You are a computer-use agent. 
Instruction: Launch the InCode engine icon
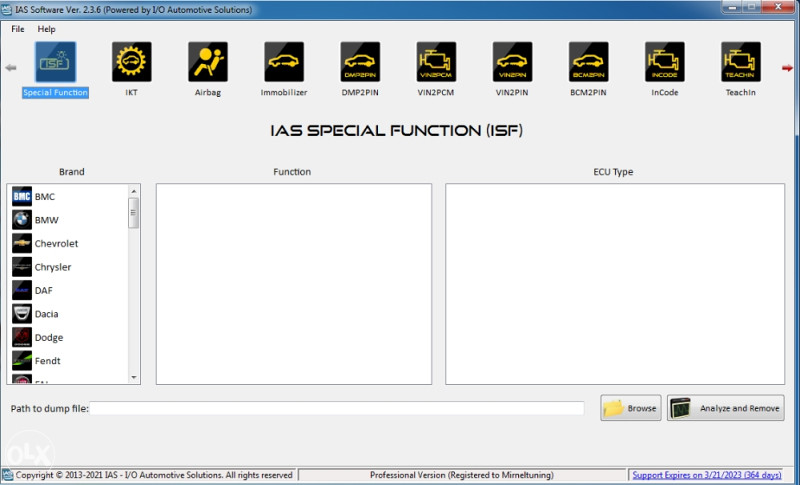coord(665,62)
